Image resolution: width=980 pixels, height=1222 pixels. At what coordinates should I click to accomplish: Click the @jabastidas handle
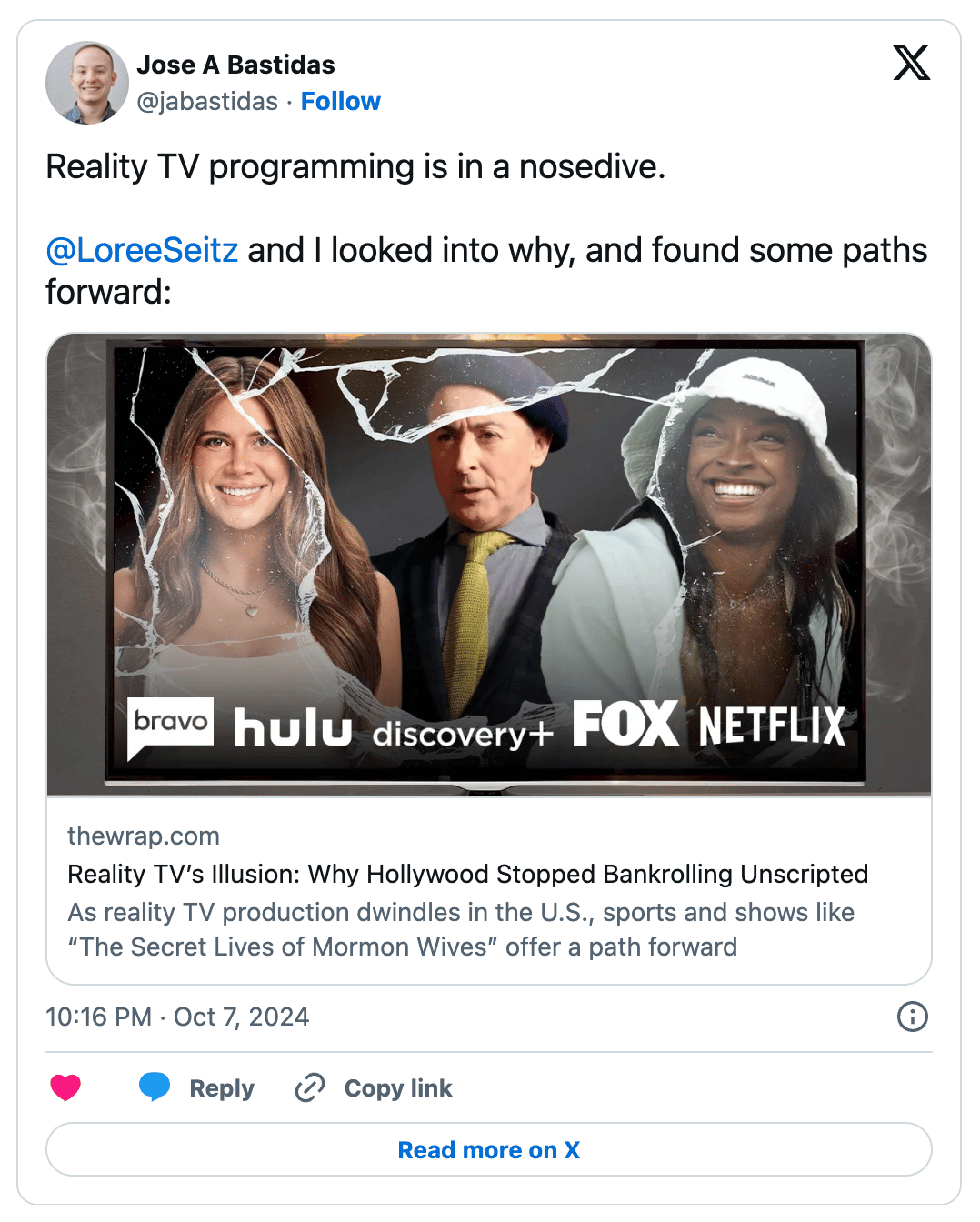pyautogui.click(x=207, y=102)
